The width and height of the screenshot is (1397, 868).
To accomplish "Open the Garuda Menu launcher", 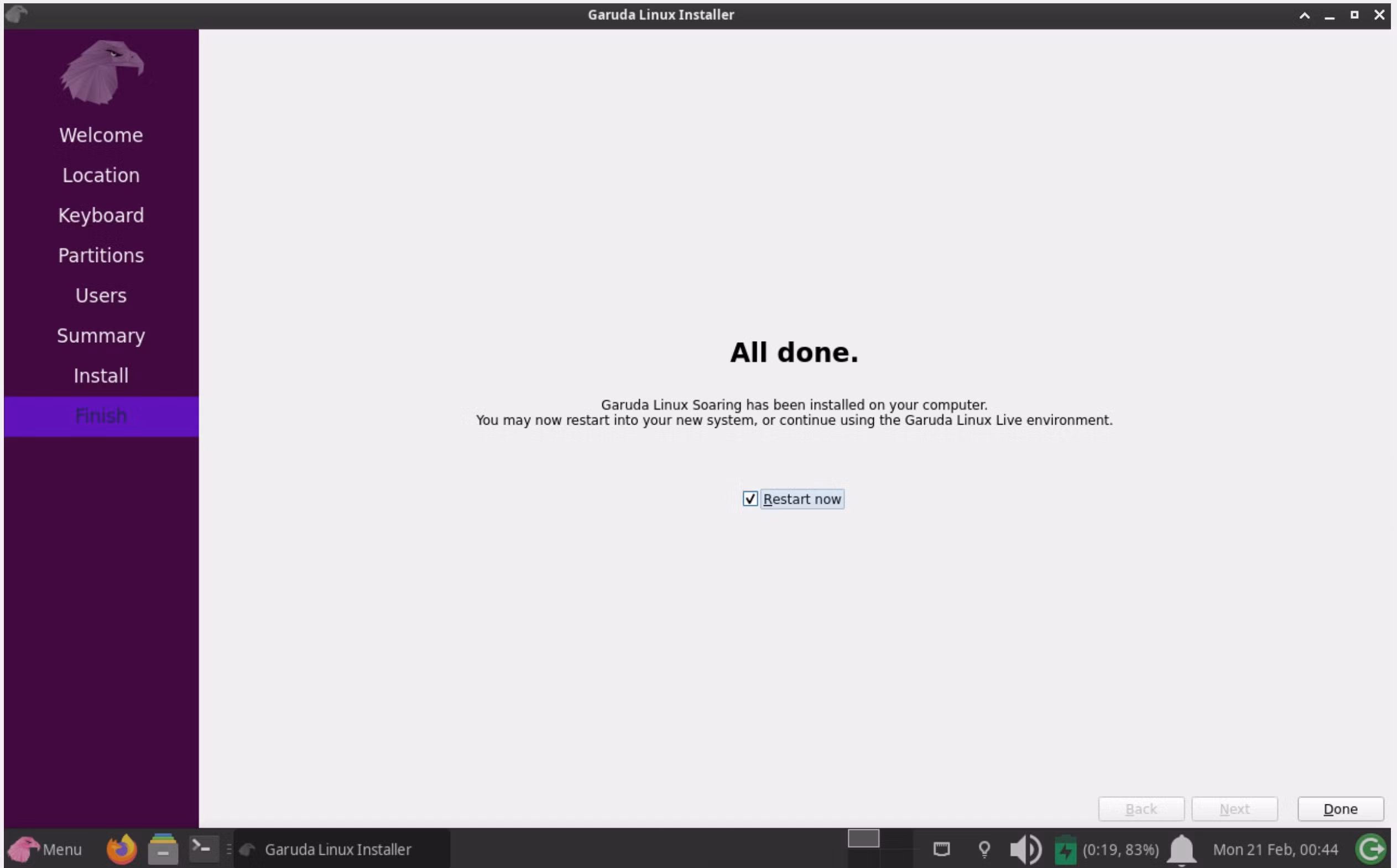I will 45,849.
